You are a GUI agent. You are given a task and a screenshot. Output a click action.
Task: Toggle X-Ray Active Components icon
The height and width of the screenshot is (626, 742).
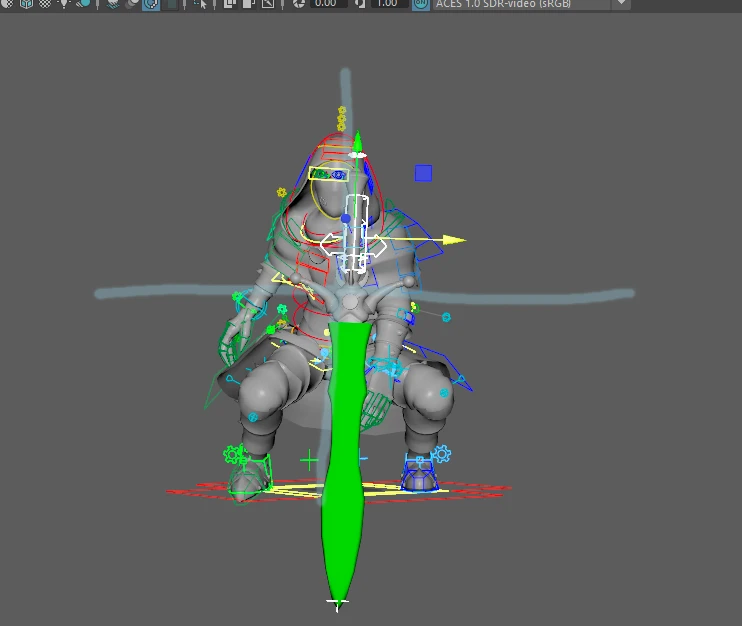tap(248, 3)
